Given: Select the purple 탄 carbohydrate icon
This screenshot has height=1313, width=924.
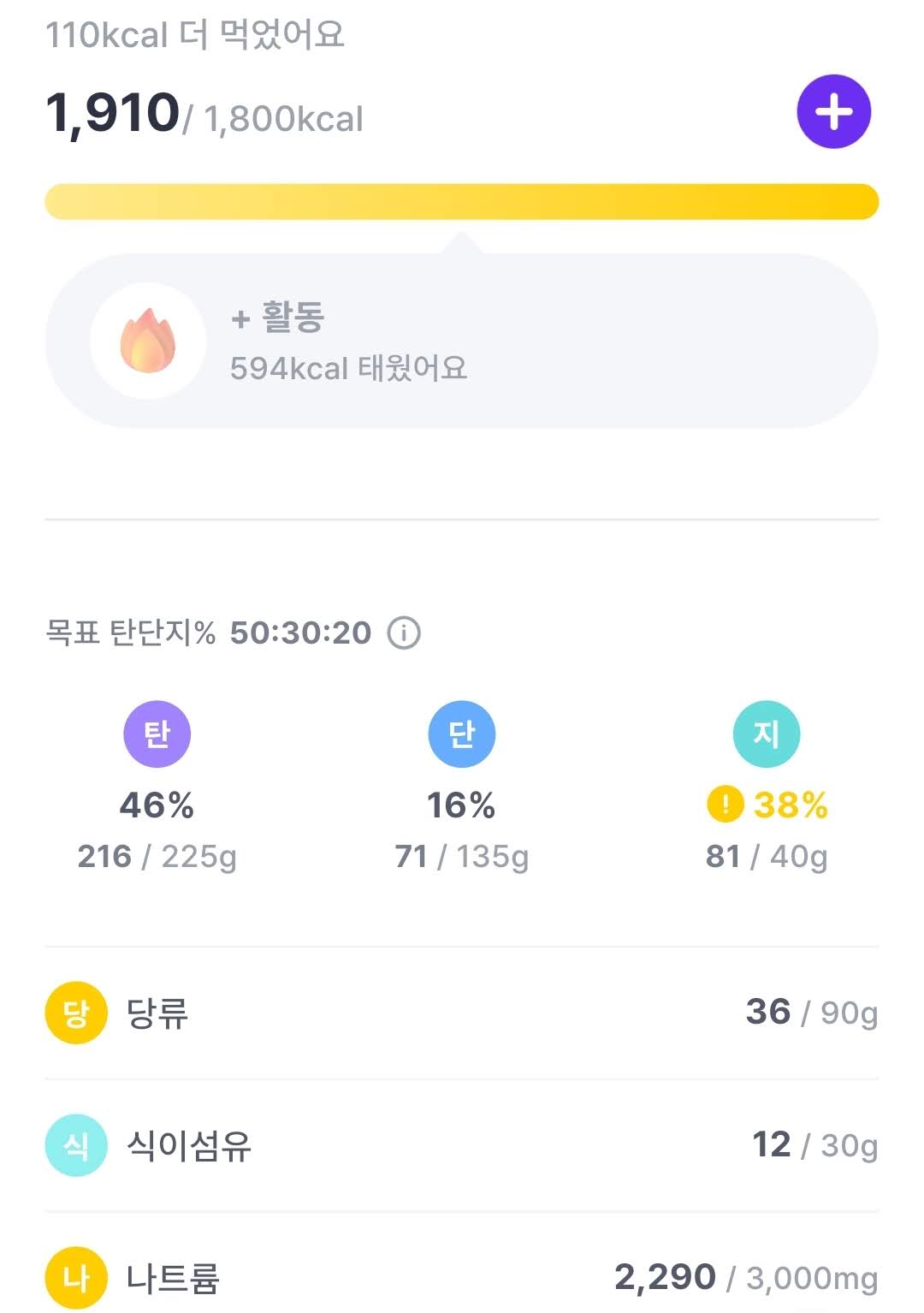Looking at the screenshot, I should tap(157, 734).
